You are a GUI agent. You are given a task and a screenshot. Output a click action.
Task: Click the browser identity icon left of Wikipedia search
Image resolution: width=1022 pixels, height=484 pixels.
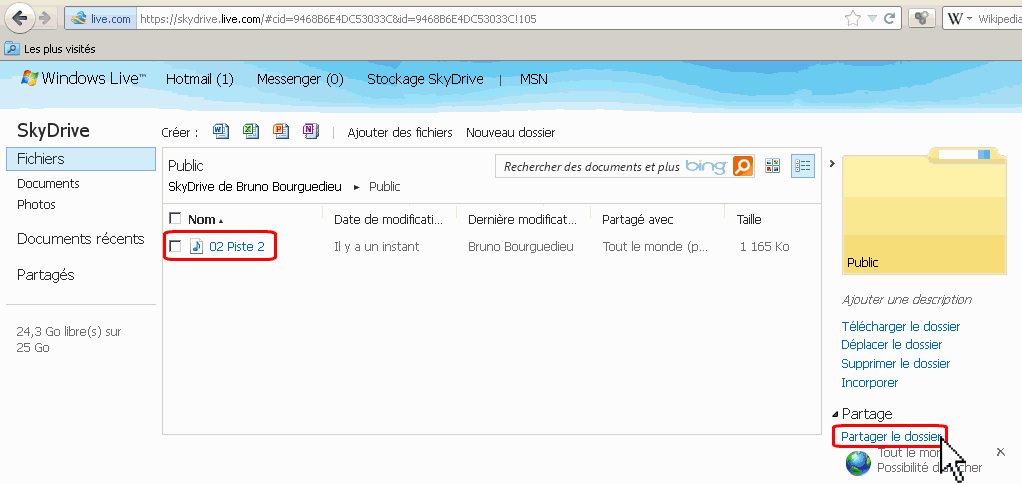(x=921, y=19)
